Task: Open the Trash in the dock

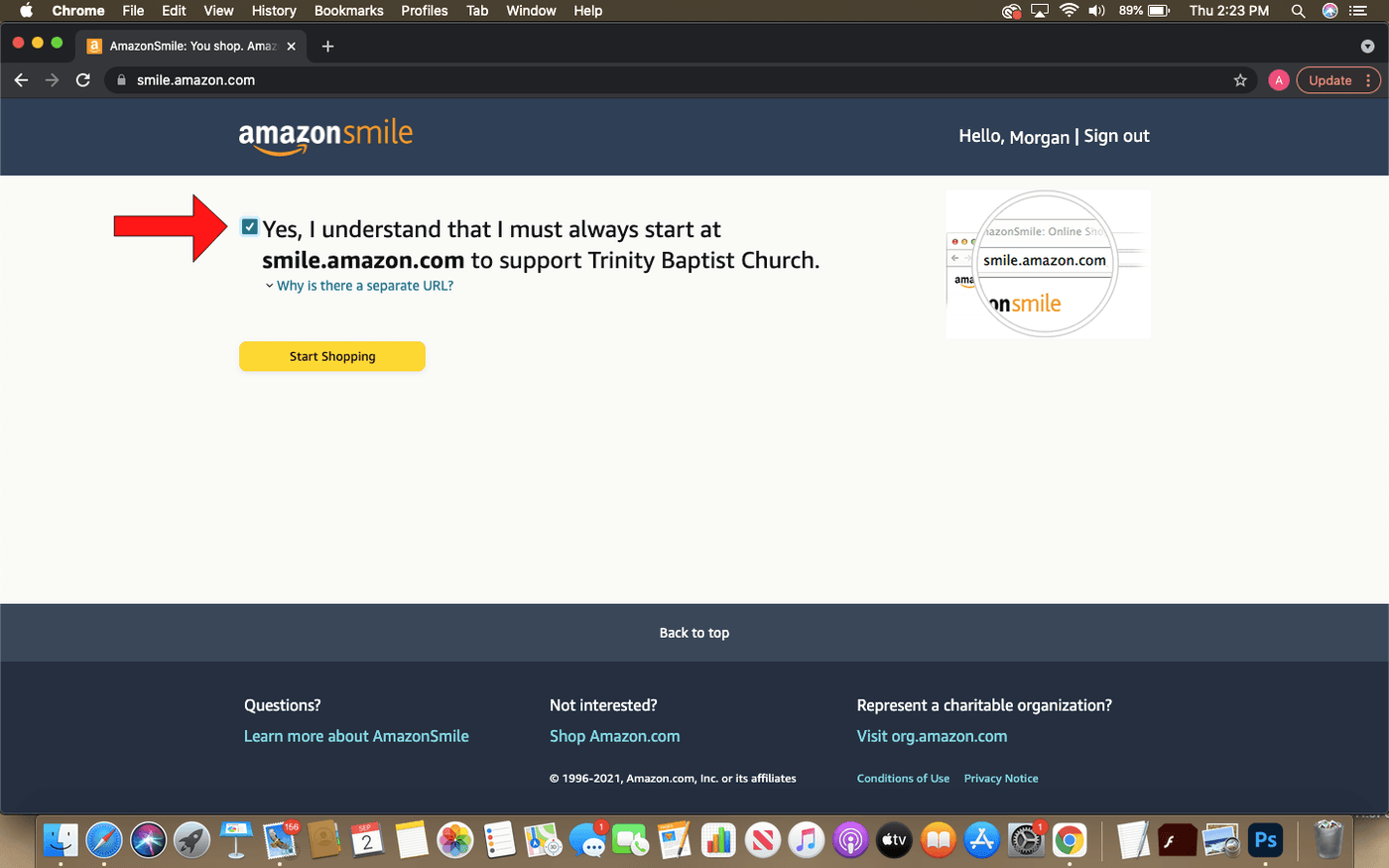Action: click(x=1328, y=840)
